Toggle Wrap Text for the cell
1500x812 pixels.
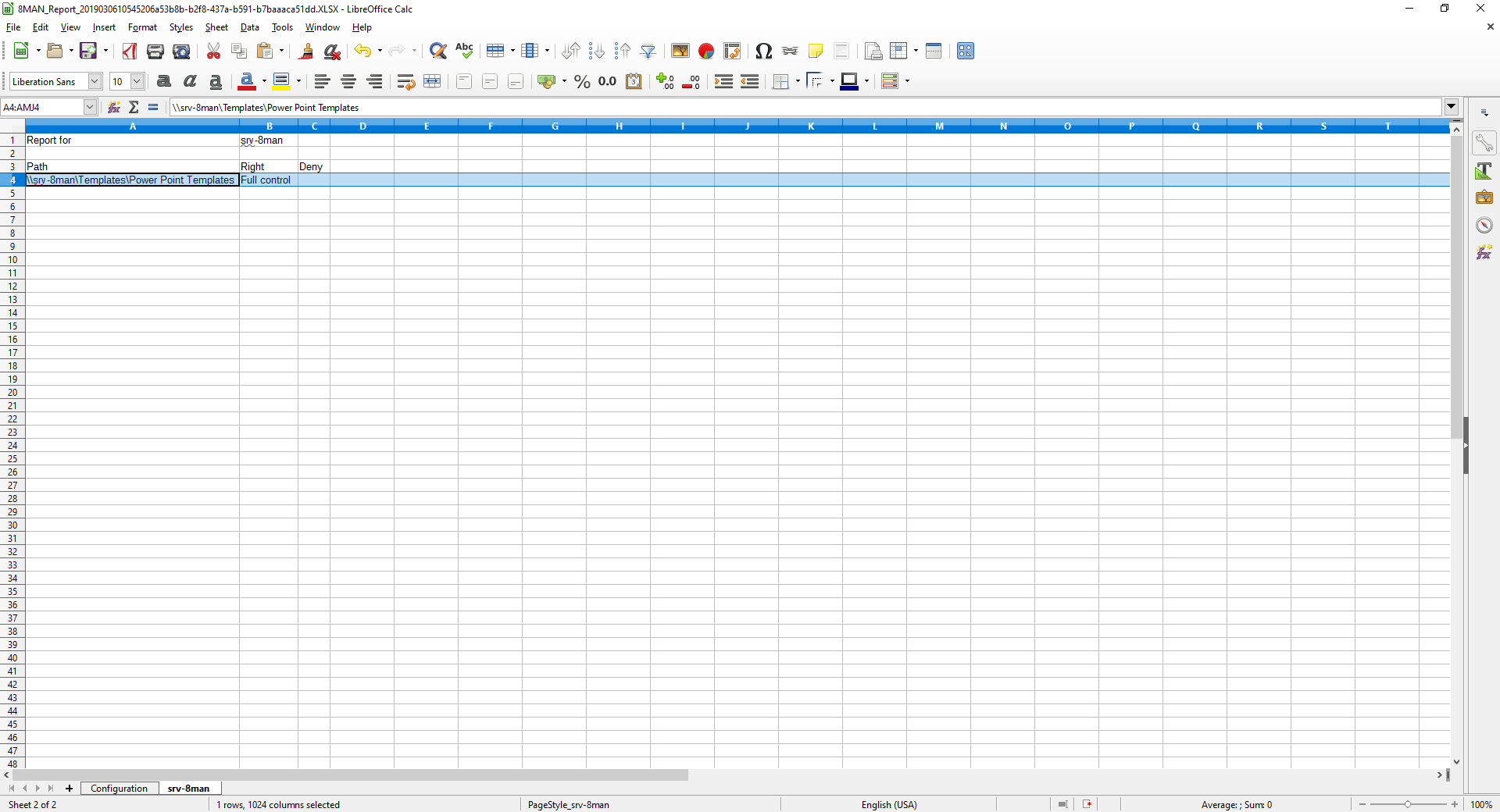pos(405,81)
